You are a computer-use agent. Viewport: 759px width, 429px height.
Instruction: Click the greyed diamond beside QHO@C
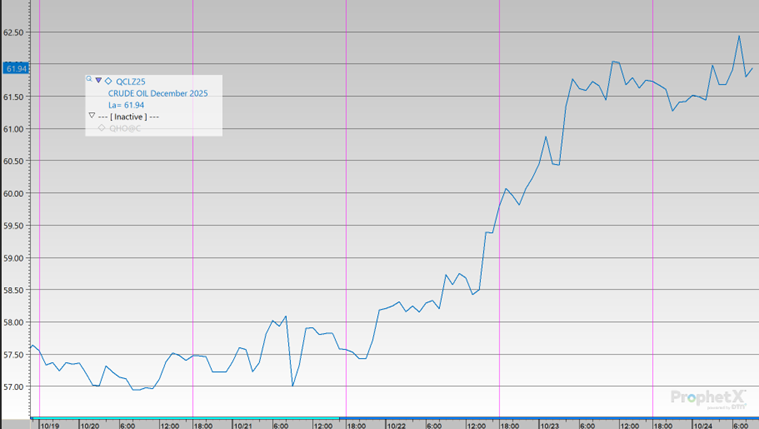[102, 128]
